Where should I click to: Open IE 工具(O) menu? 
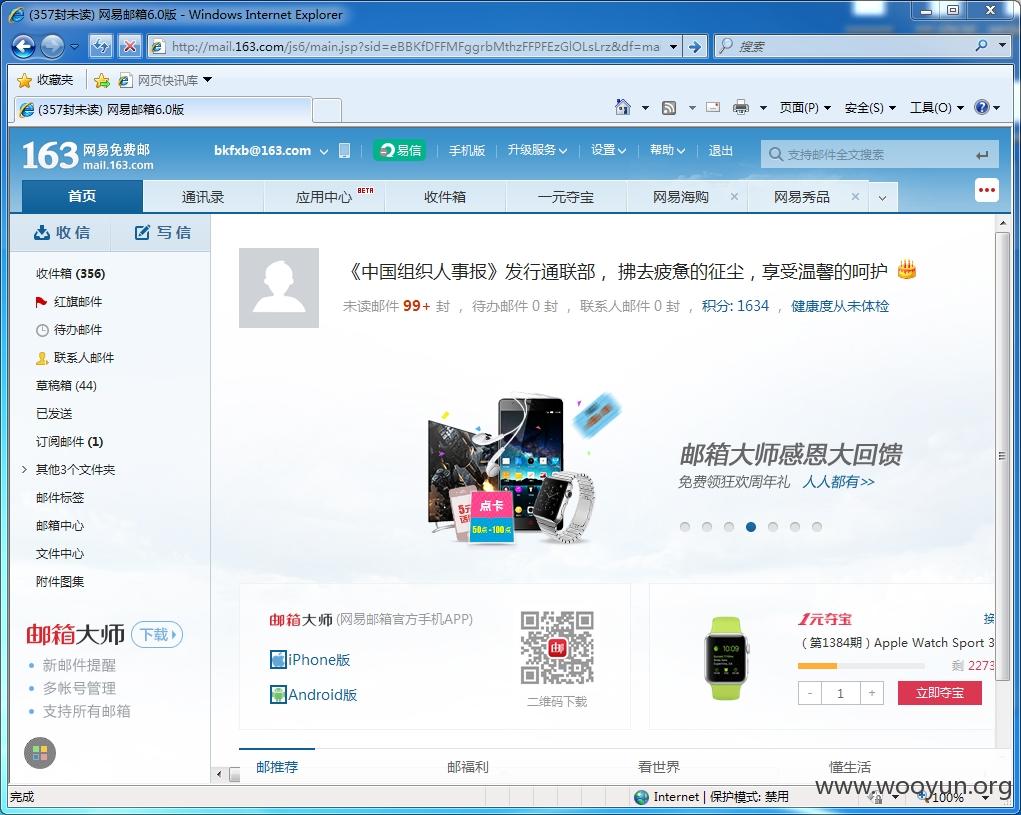[936, 108]
